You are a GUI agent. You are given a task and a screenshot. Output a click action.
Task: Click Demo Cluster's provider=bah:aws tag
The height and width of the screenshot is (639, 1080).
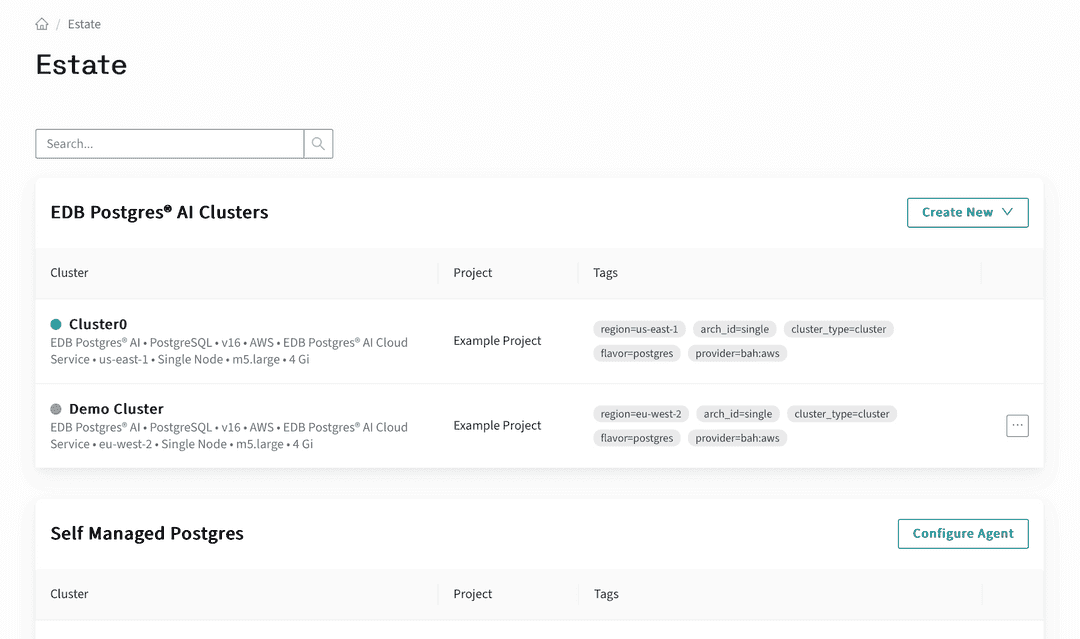[737, 438]
